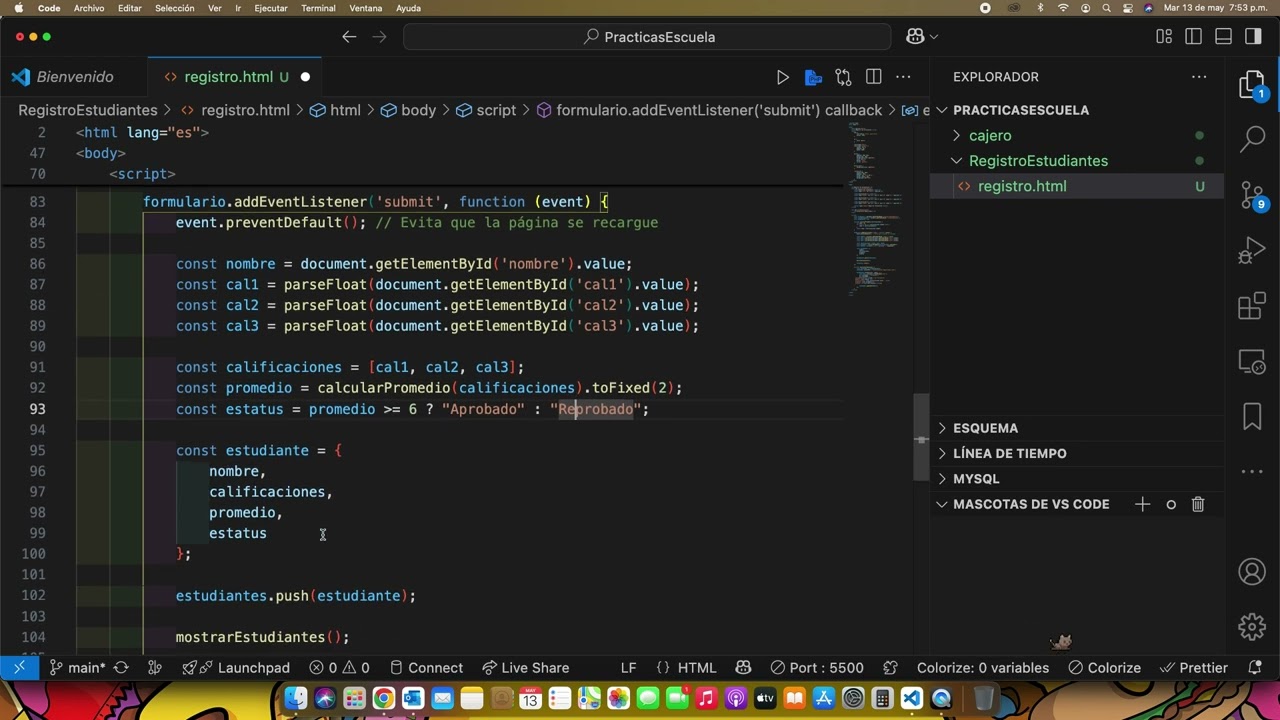Image resolution: width=1280 pixels, height=720 pixels.
Task: Open source control graph icon in status bar
Action: tap(155, 668)
